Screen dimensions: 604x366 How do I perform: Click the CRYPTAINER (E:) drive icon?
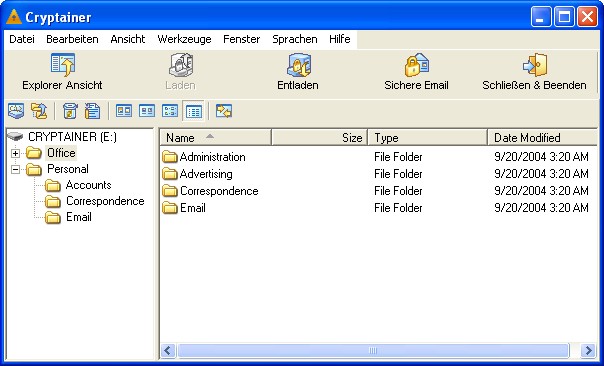pos(15,136)
